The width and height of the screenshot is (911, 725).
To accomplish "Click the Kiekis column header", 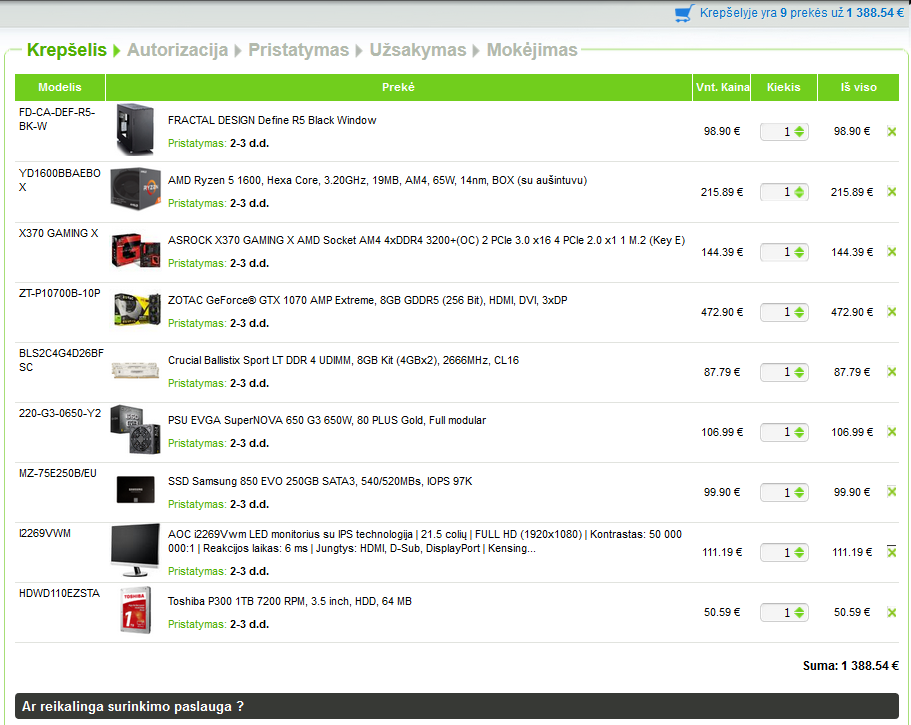I will (784, 87).
